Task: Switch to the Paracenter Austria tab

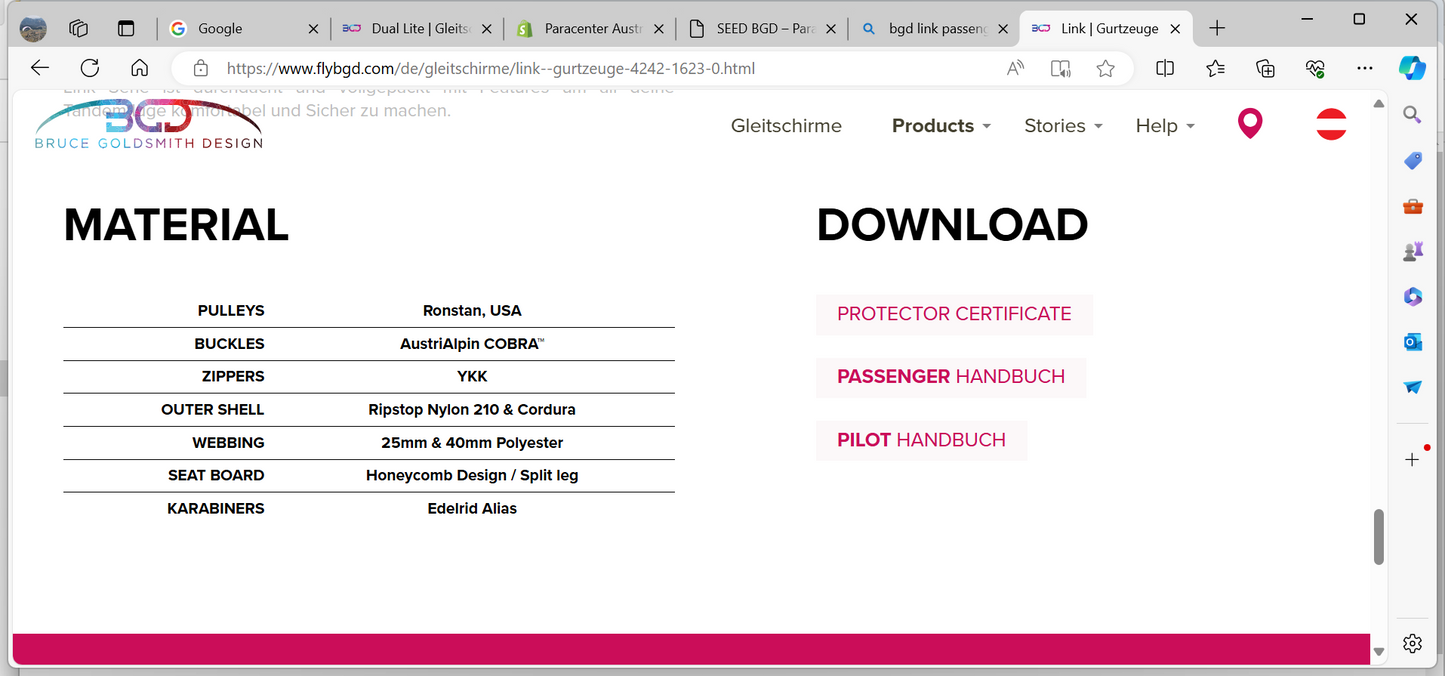Action: (592, 29)
